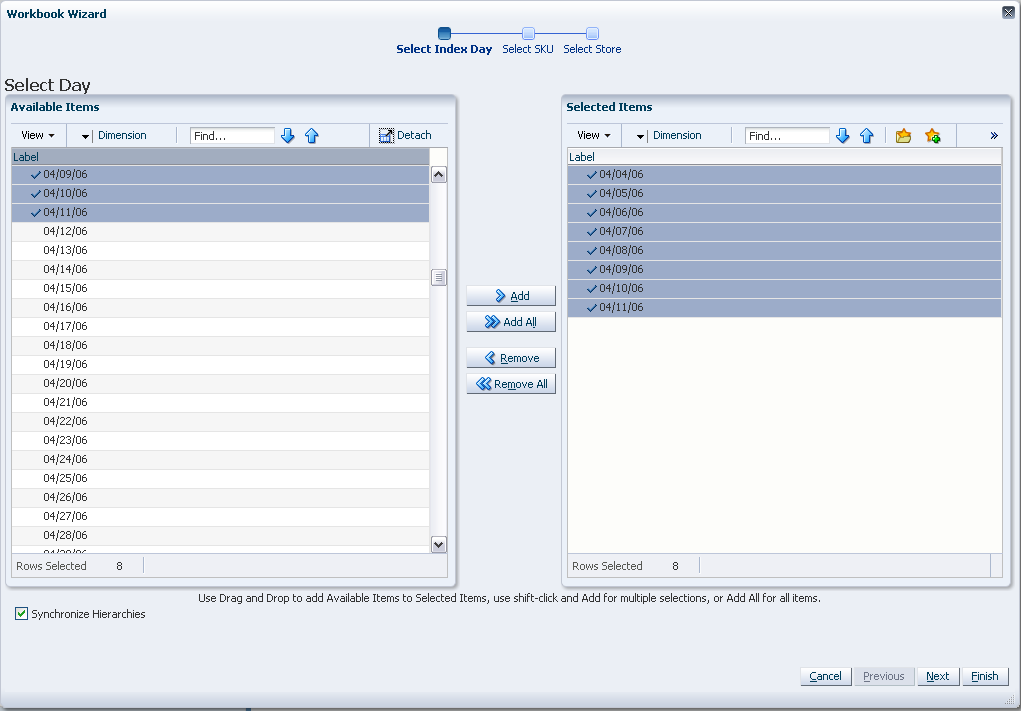Go to the Select Index Day step

point(444,49)
